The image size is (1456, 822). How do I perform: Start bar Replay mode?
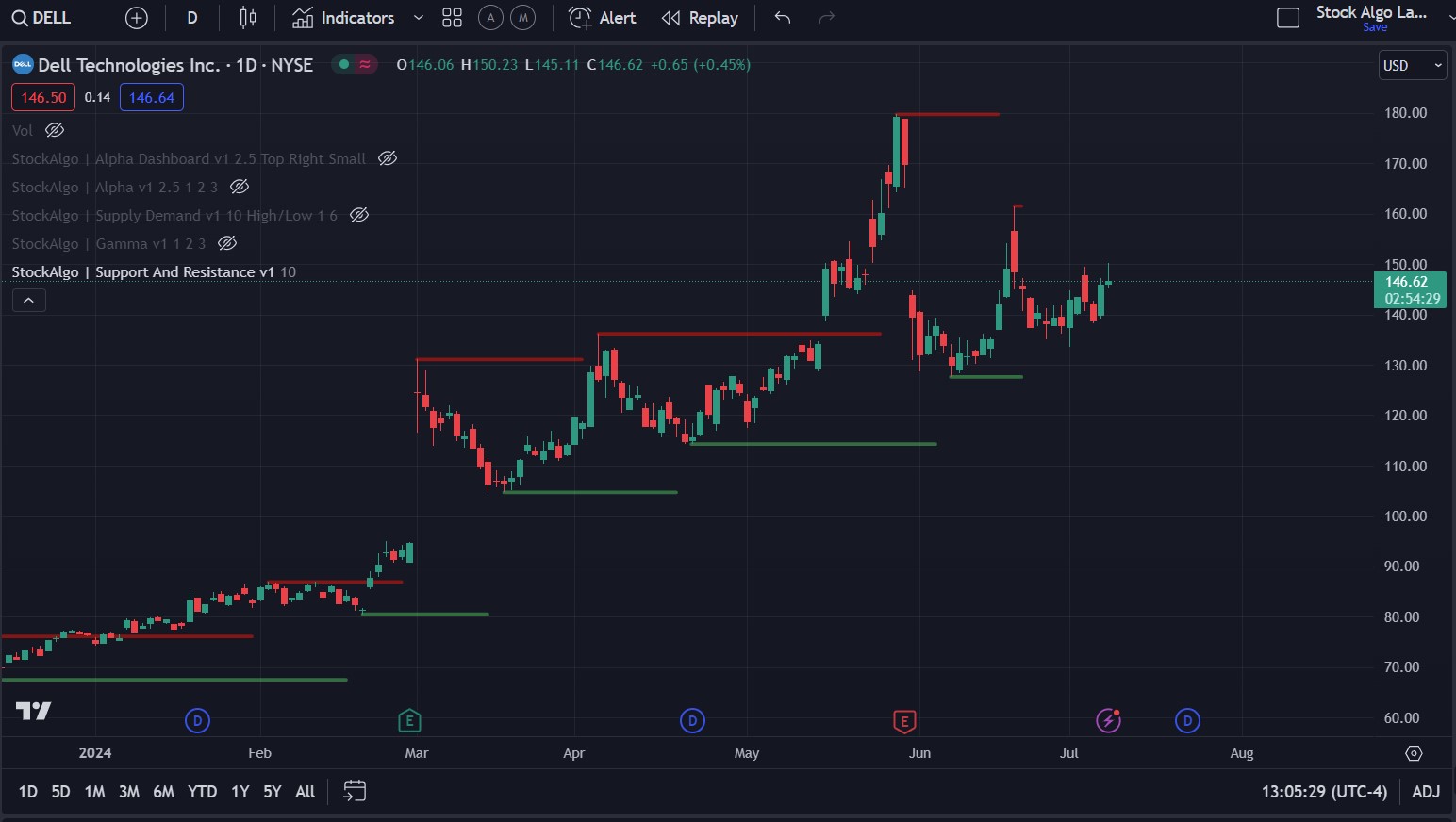[700, 18]
